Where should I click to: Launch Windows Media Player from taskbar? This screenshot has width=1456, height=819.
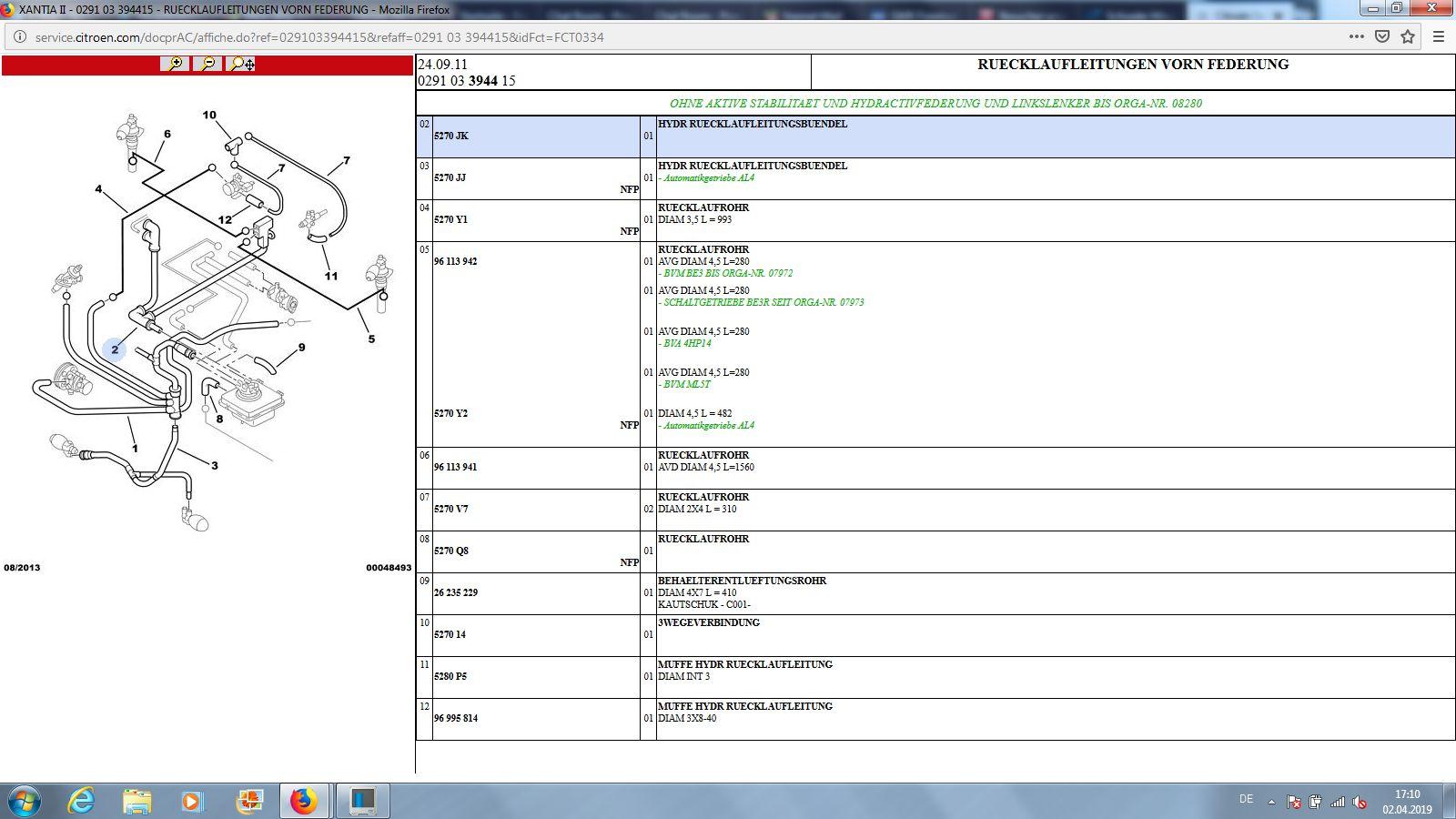coord(191,802)
